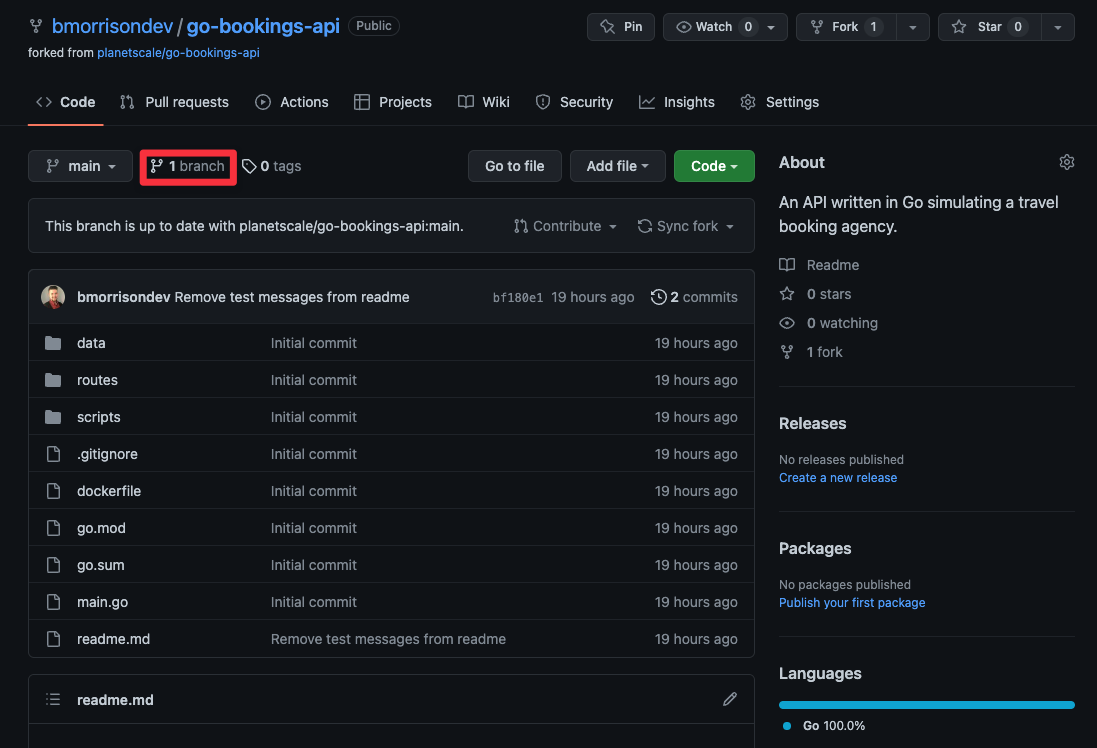Open the bf180e1 commit hash
Image resolution: width=1097 pixels, height=748 pixels.
tap(518, 297)
